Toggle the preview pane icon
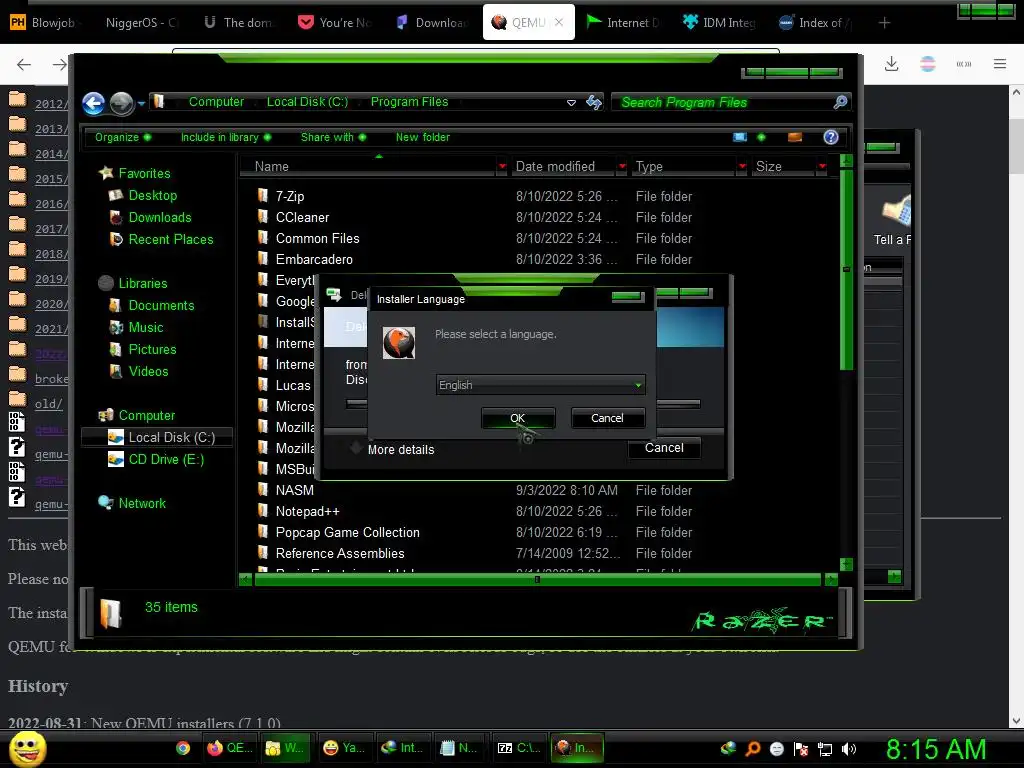 coord(795,137)
